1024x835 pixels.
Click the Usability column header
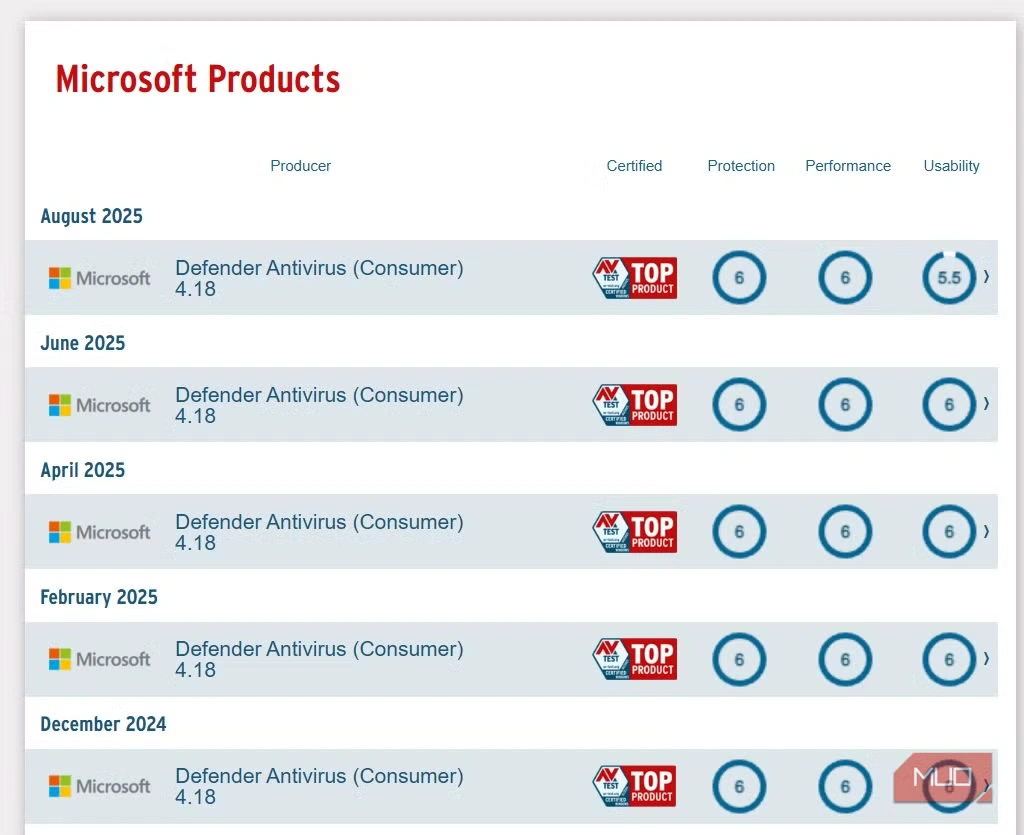click(x=951, y=166)
